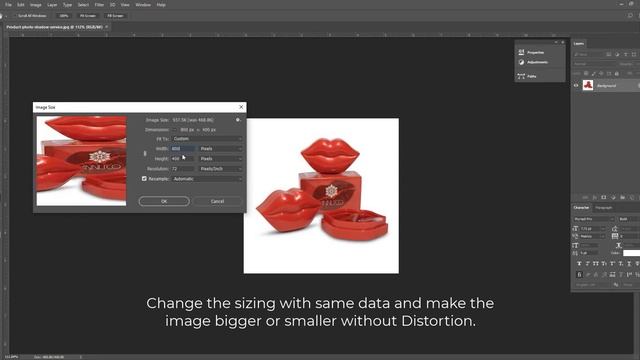640x360 pixels.
Task: Open the Image Size gear settings menu
Action: coord(238,120)
